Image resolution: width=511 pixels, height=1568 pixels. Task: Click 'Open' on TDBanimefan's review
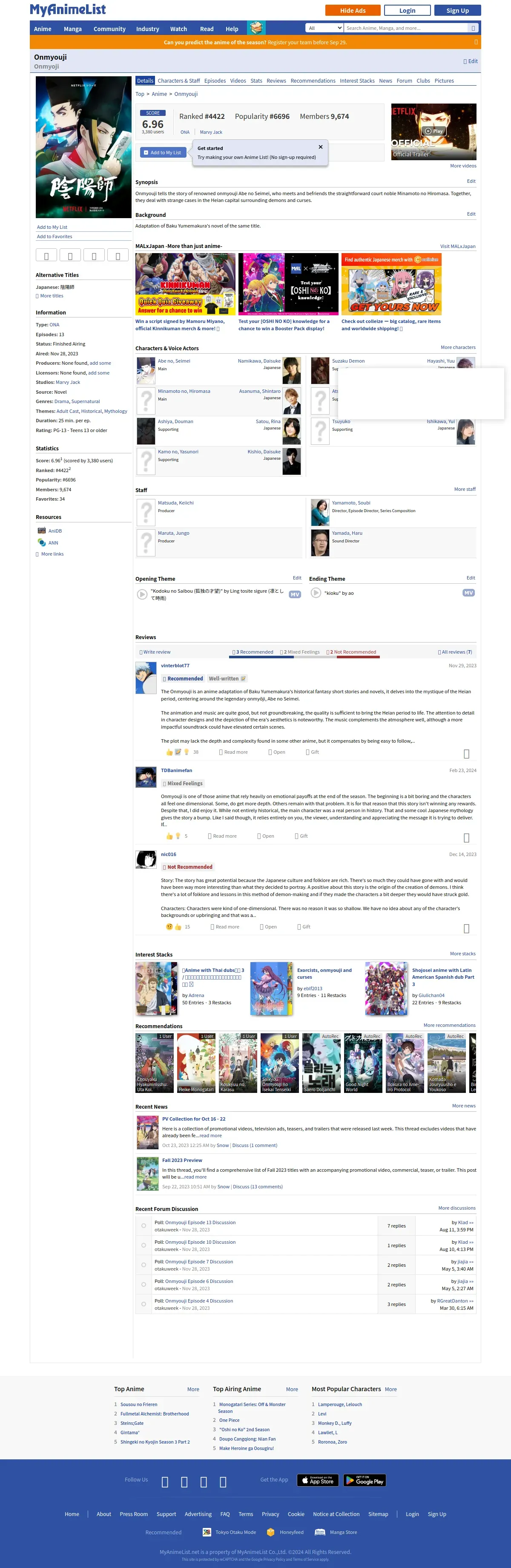tap(266, 836)
